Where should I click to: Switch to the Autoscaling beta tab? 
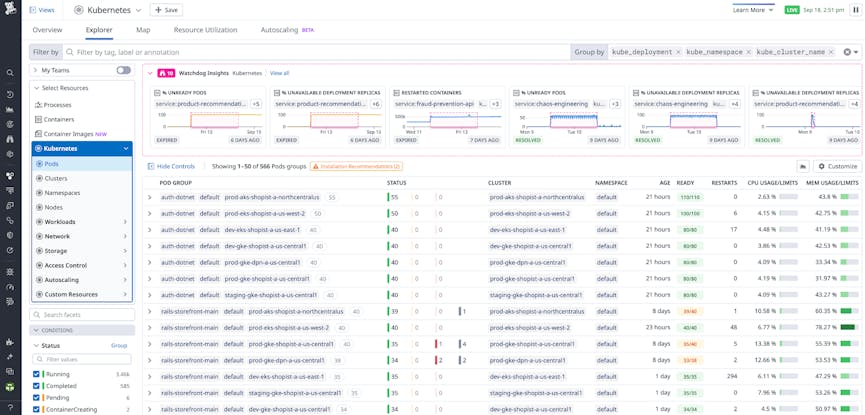coord(287,30)
